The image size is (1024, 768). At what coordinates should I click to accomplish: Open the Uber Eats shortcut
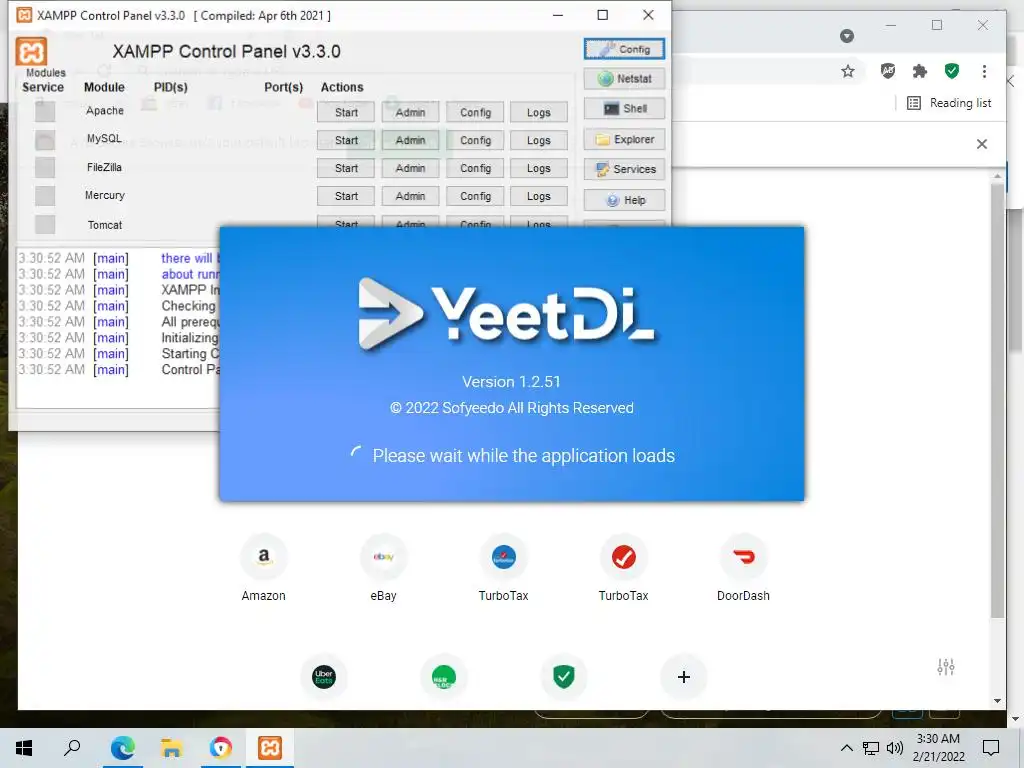coord(324,677)
